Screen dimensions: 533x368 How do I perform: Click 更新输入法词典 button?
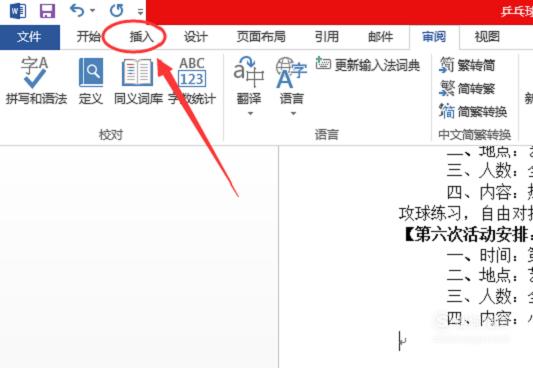(x=368, y=65)
